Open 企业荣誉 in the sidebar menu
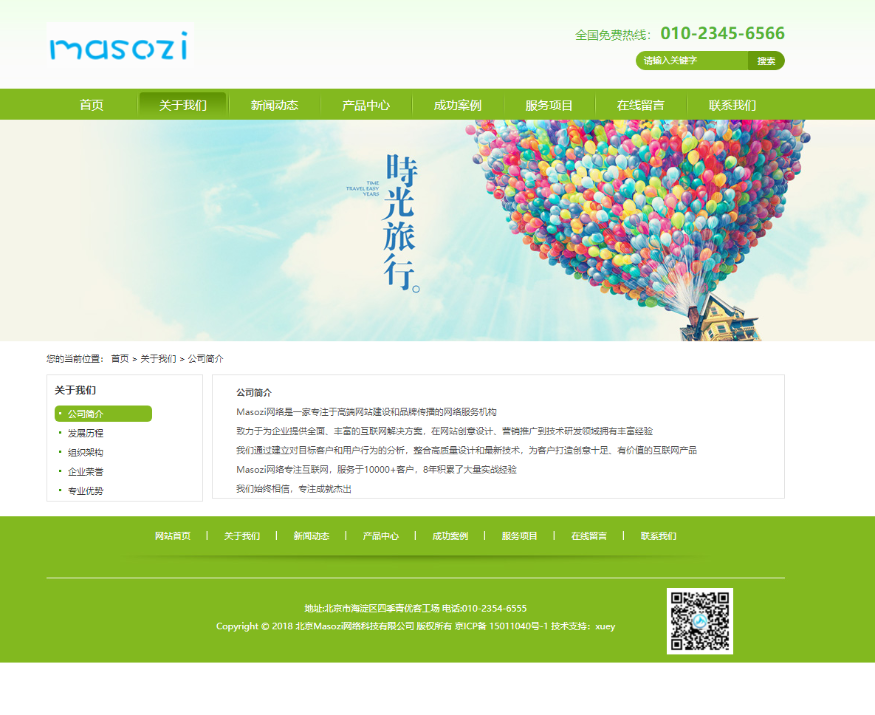This screenshot has width=875, height=715. tap(85, 472)
